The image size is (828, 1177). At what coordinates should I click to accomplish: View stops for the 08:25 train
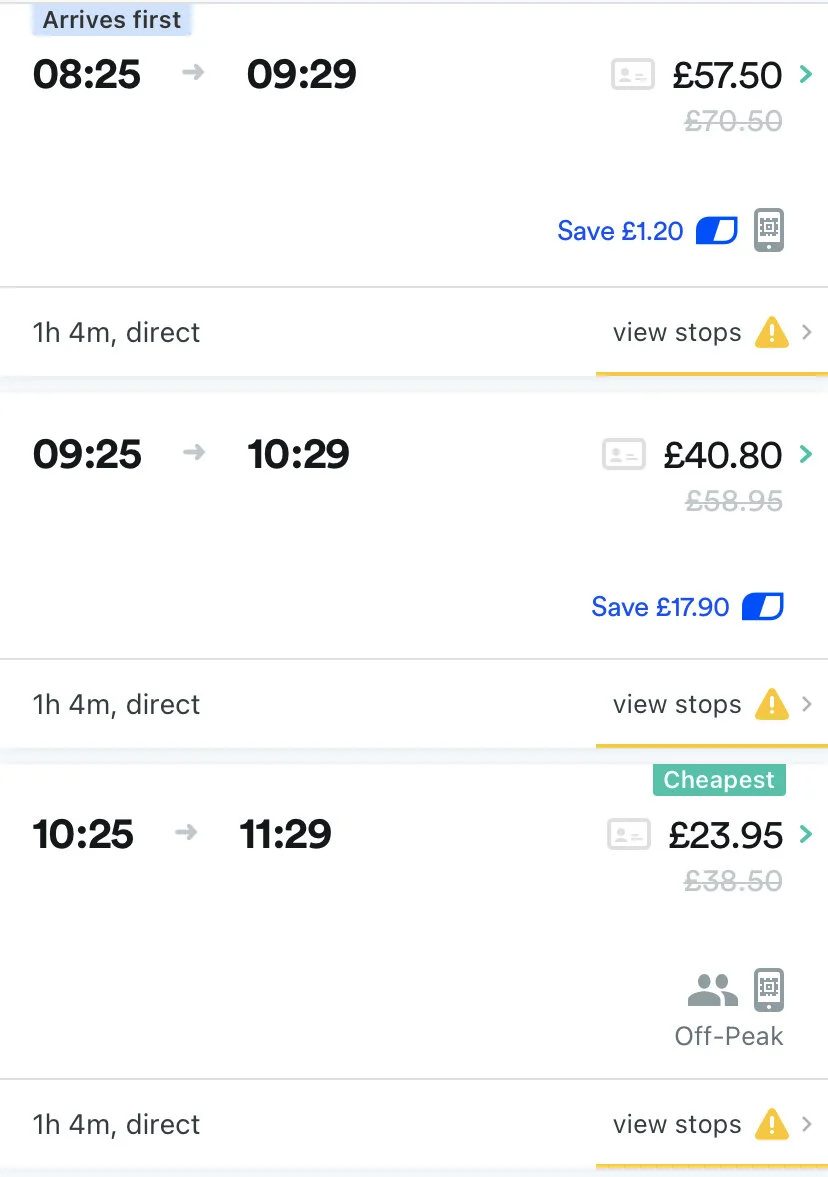[677, 332]
